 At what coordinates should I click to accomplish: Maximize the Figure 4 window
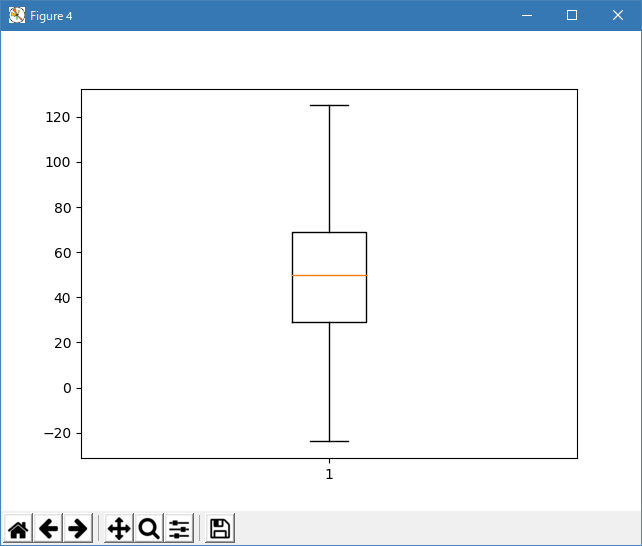point(572,16)
